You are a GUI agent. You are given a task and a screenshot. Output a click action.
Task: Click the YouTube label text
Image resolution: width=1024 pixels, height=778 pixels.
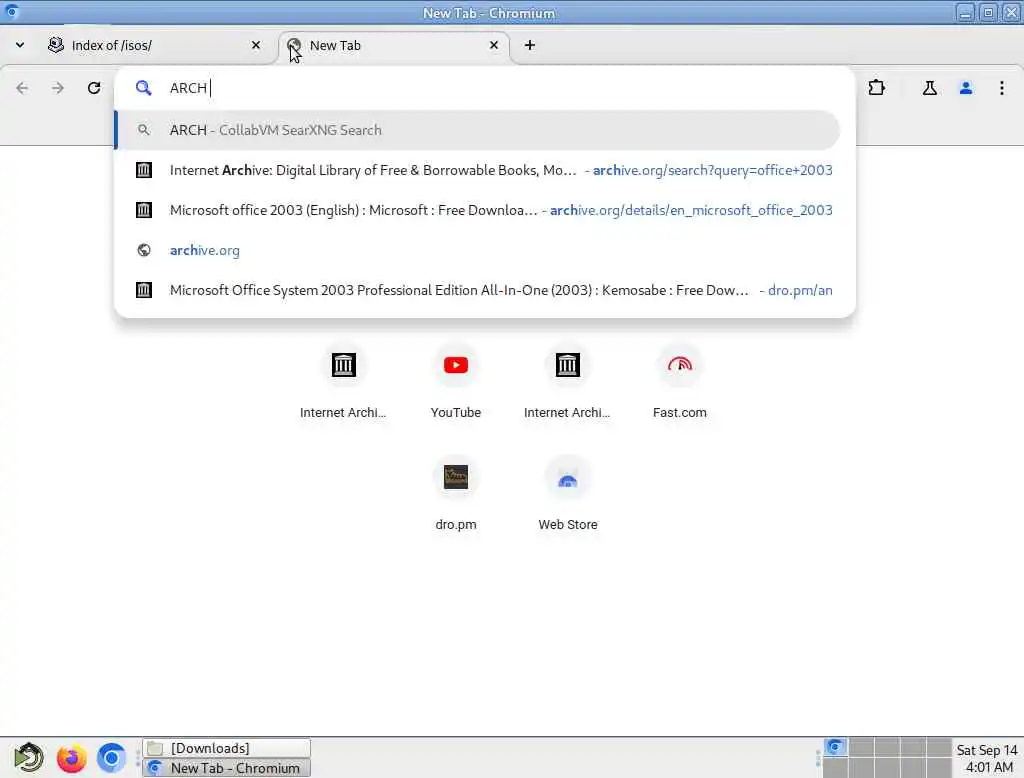click(x=456, y=412)
